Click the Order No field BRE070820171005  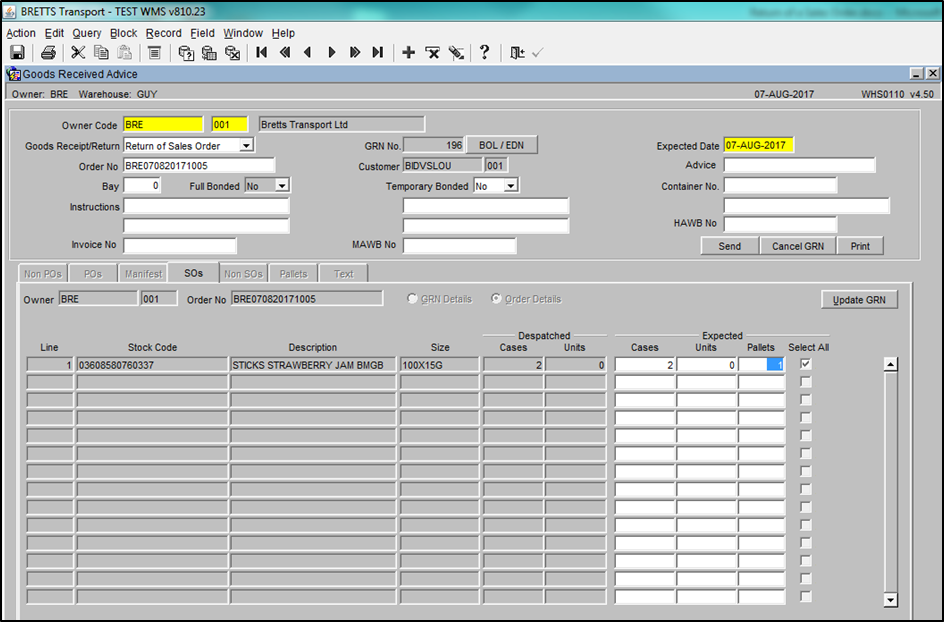[199, 165]
